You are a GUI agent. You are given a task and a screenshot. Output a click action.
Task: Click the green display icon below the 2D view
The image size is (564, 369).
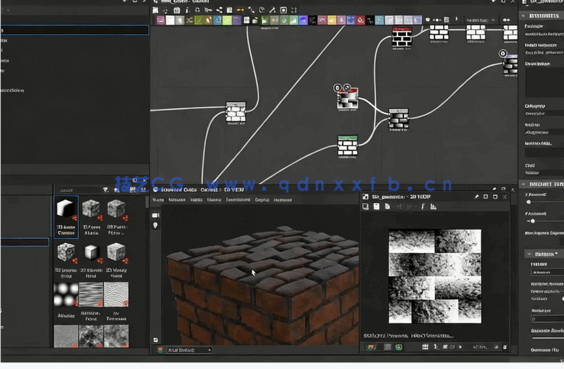tap(399, 347)
